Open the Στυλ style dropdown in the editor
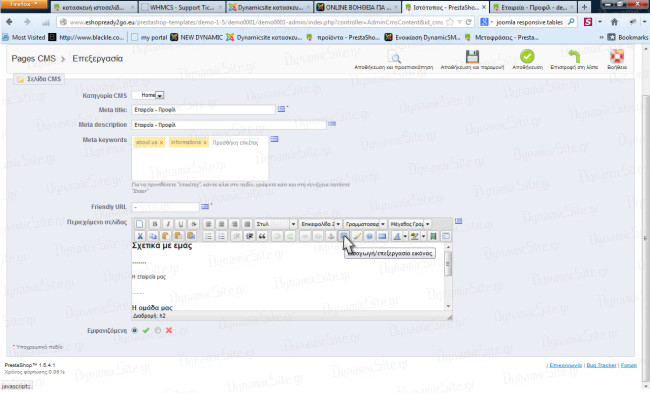 pos(275,224)
